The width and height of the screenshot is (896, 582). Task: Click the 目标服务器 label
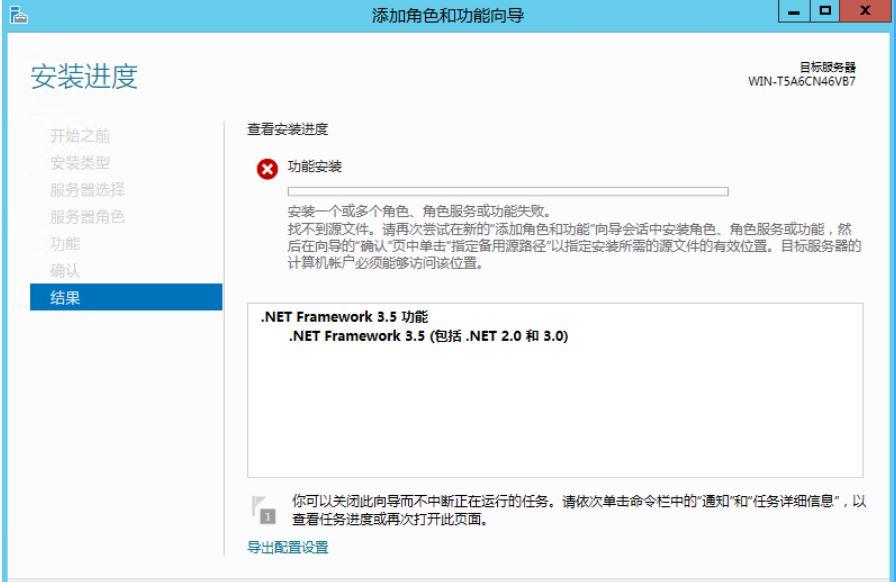[827, 67]
